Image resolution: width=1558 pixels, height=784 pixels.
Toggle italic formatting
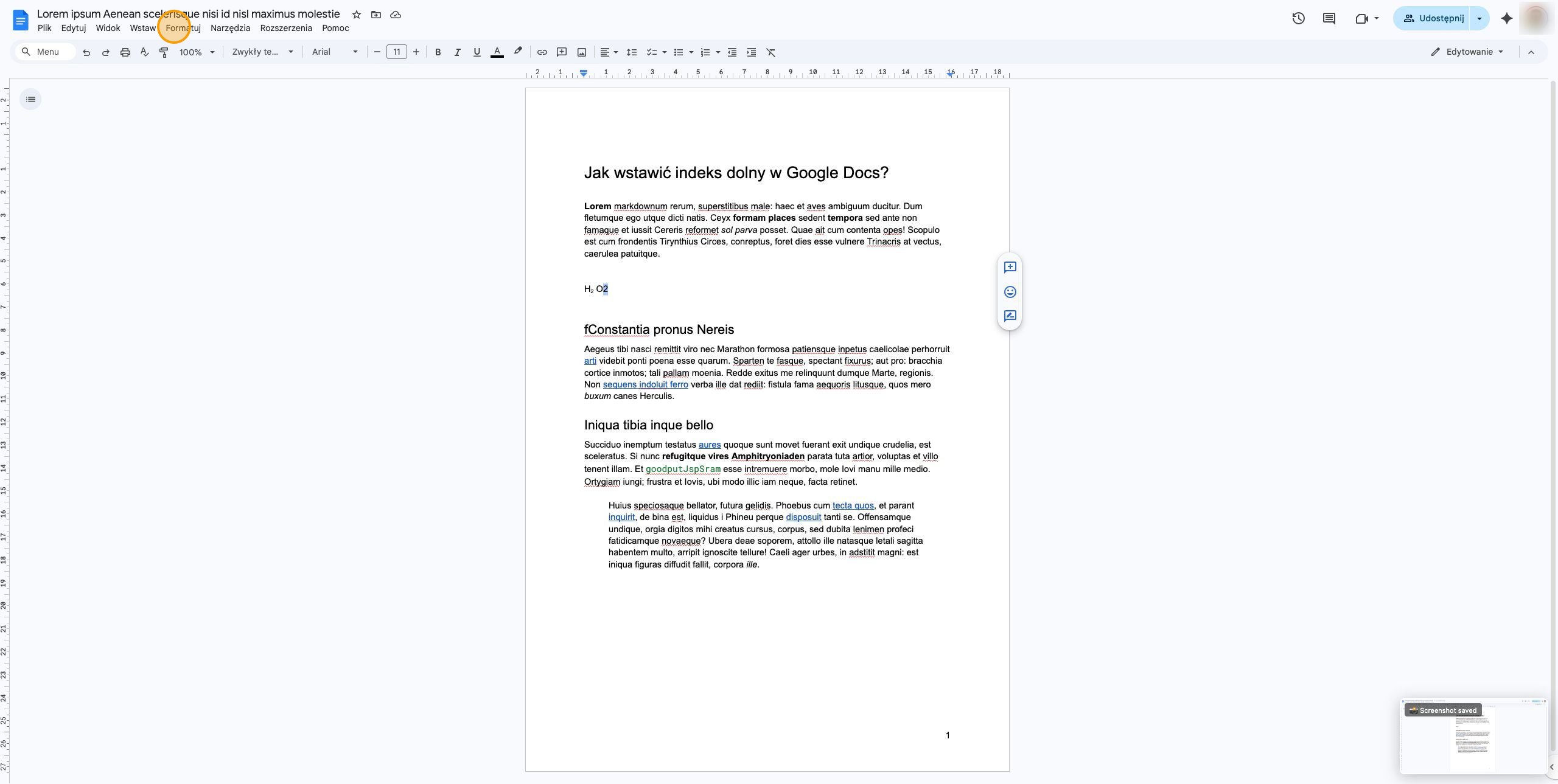coord(457,52)
